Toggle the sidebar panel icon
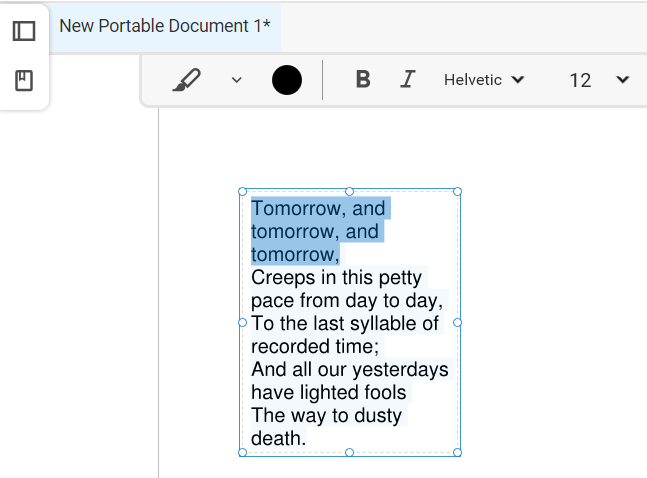This screenshot has width=647, height=478. [24, 31]
